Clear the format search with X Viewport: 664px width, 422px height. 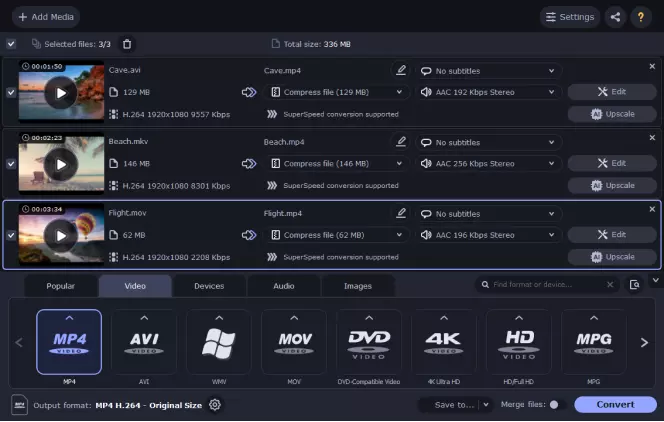pos(610,284)
